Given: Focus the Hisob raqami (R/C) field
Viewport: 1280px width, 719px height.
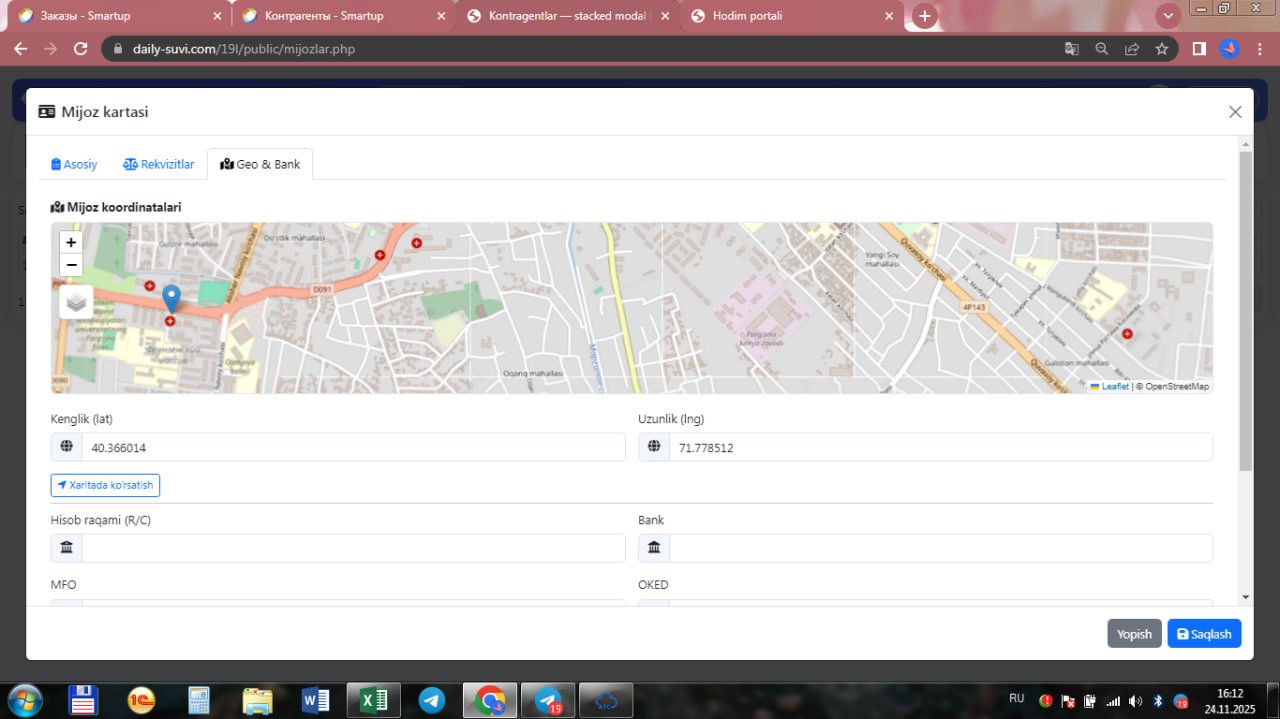Looking at the screenshot, I should click(352, 548).
